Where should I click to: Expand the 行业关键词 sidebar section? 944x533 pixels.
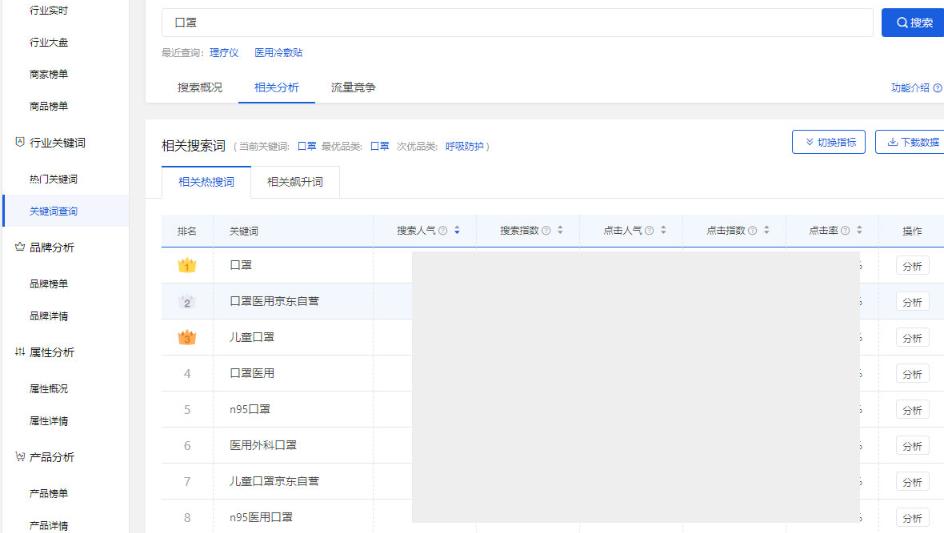pyautogui.click(x=58, y=143)
